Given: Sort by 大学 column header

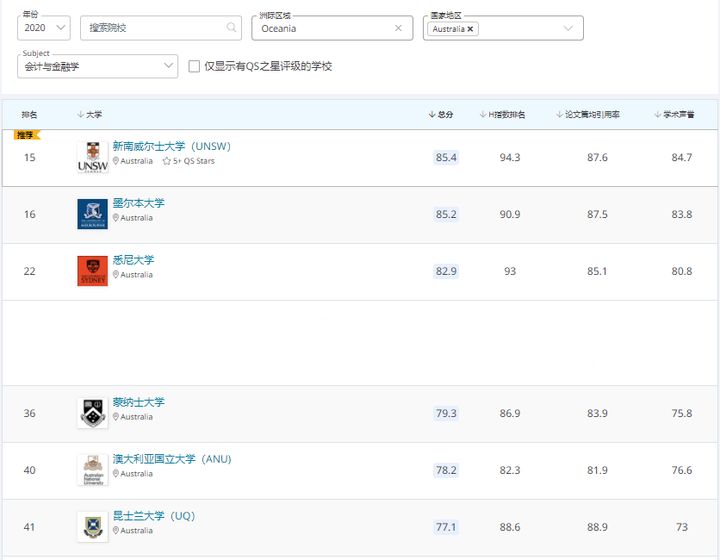Looking at the screenshot, I should tap(90, 114).
